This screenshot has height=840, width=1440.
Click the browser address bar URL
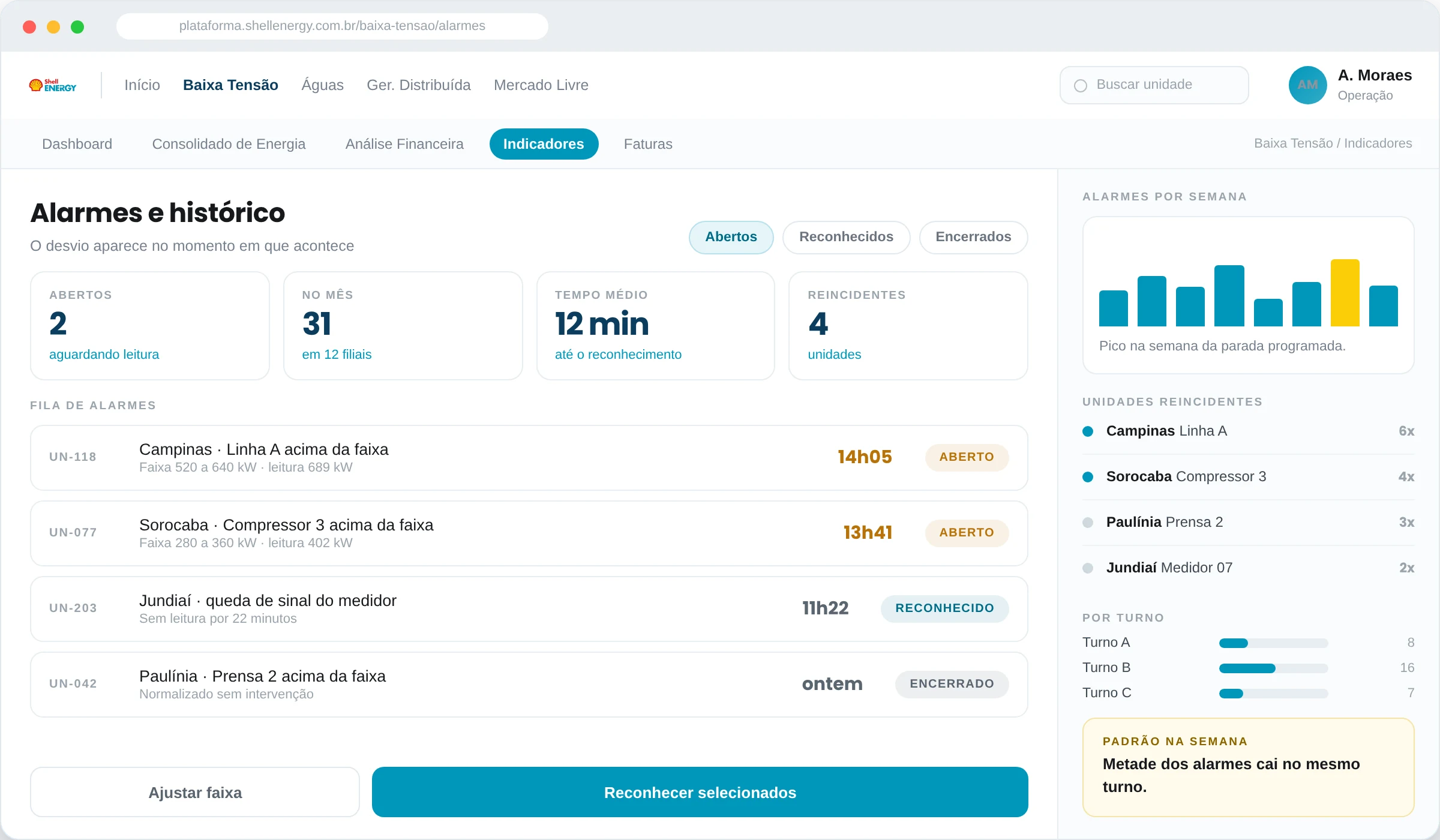coord(332,26)
